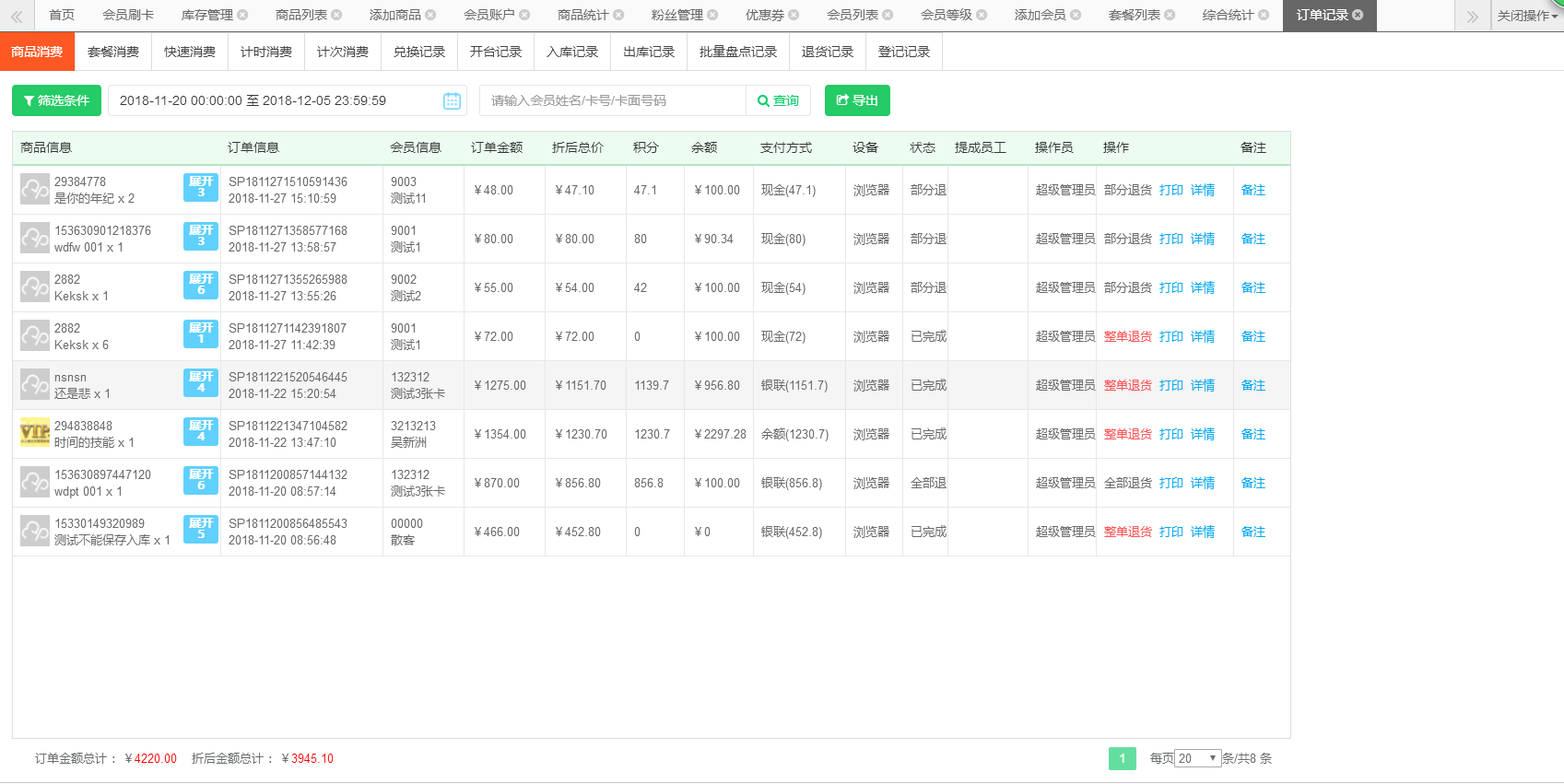The image size is (1564, 784).
Task: Open the 关闭操作 dropdown menu
Action: pyautogui.click(x=1527, y=16)
